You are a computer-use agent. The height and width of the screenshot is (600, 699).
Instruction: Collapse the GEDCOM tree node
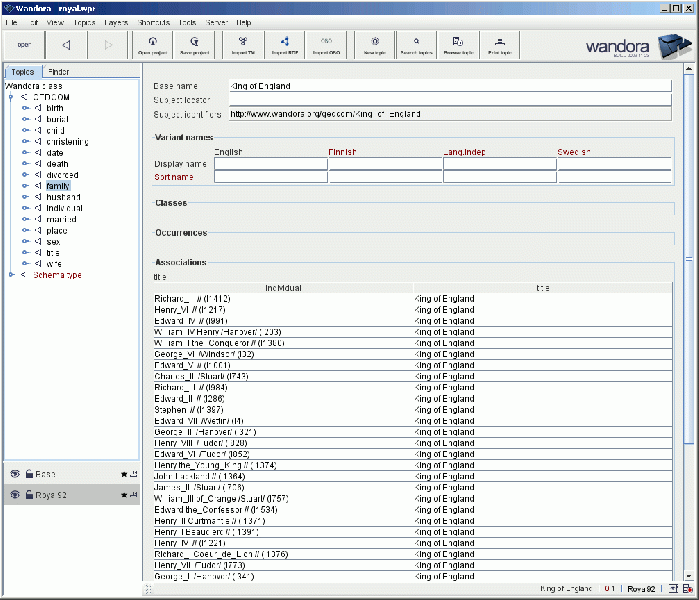12,98
